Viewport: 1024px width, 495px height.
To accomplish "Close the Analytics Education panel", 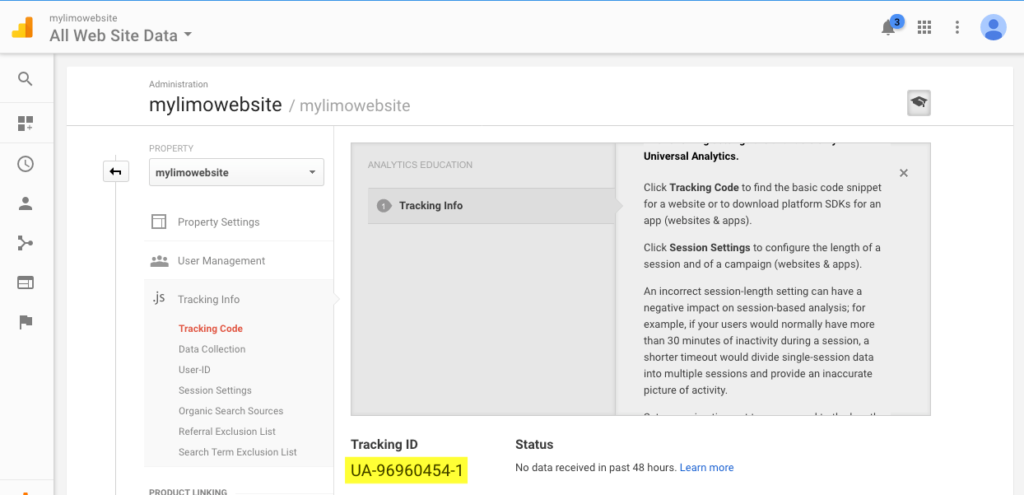I will (903, 173).
